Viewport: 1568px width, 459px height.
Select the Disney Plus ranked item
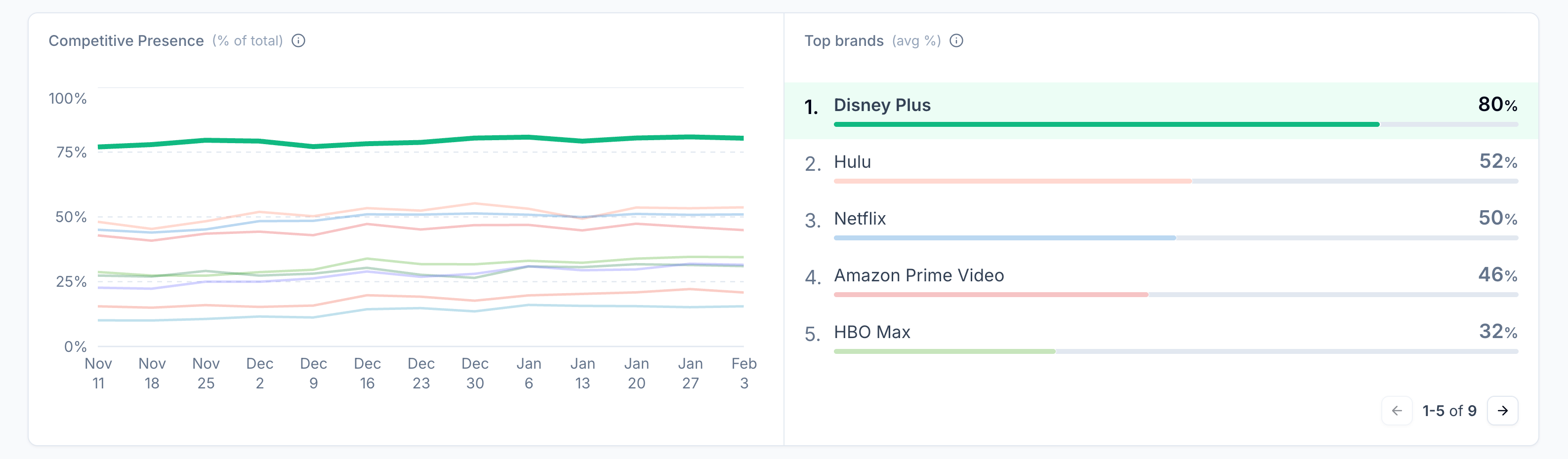pyautogui.click(x=882, y=105)
